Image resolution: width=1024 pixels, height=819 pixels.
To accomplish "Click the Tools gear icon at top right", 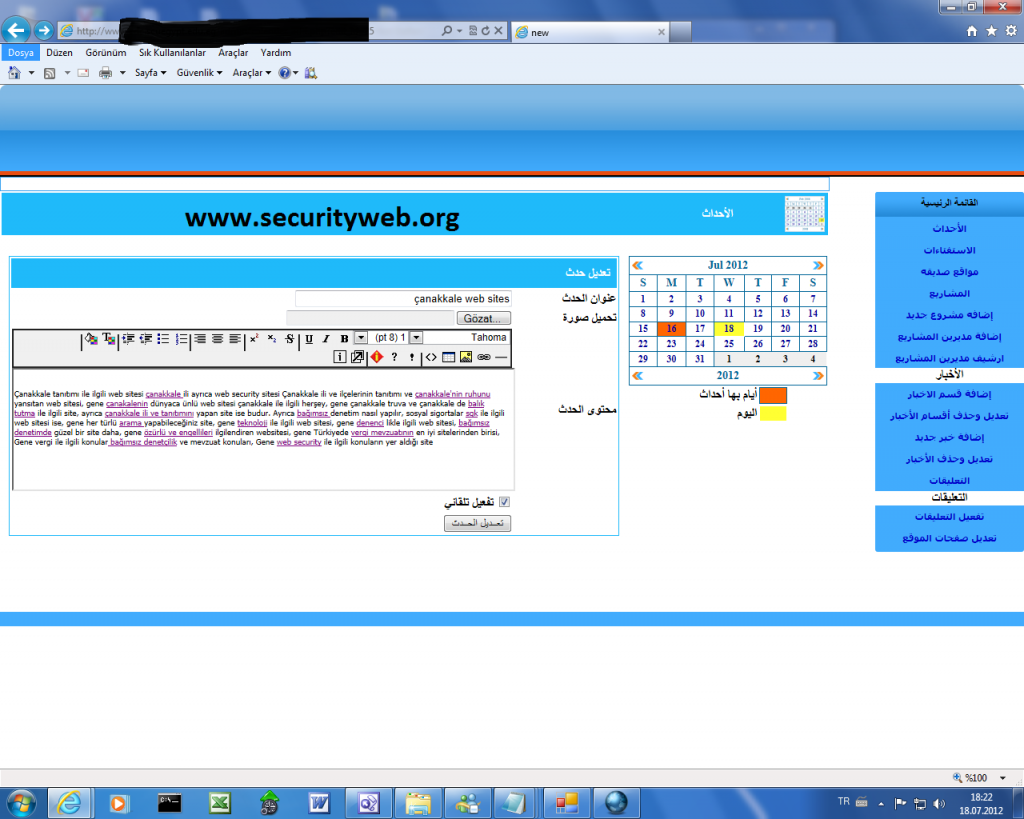I will [x=1011, y=31].
